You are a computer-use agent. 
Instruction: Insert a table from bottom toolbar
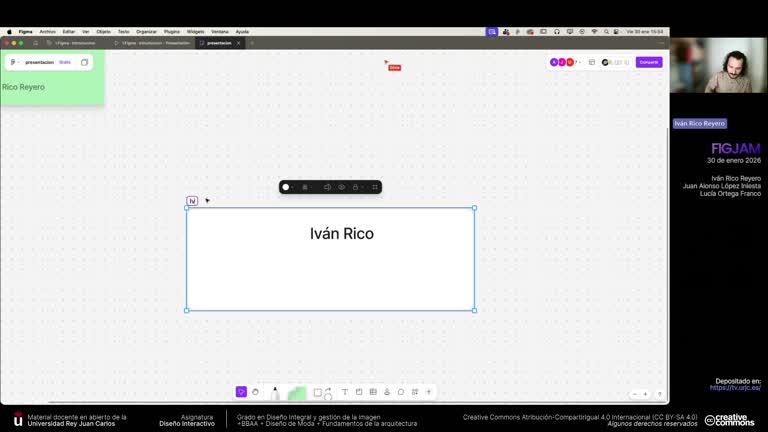(373, 392)
